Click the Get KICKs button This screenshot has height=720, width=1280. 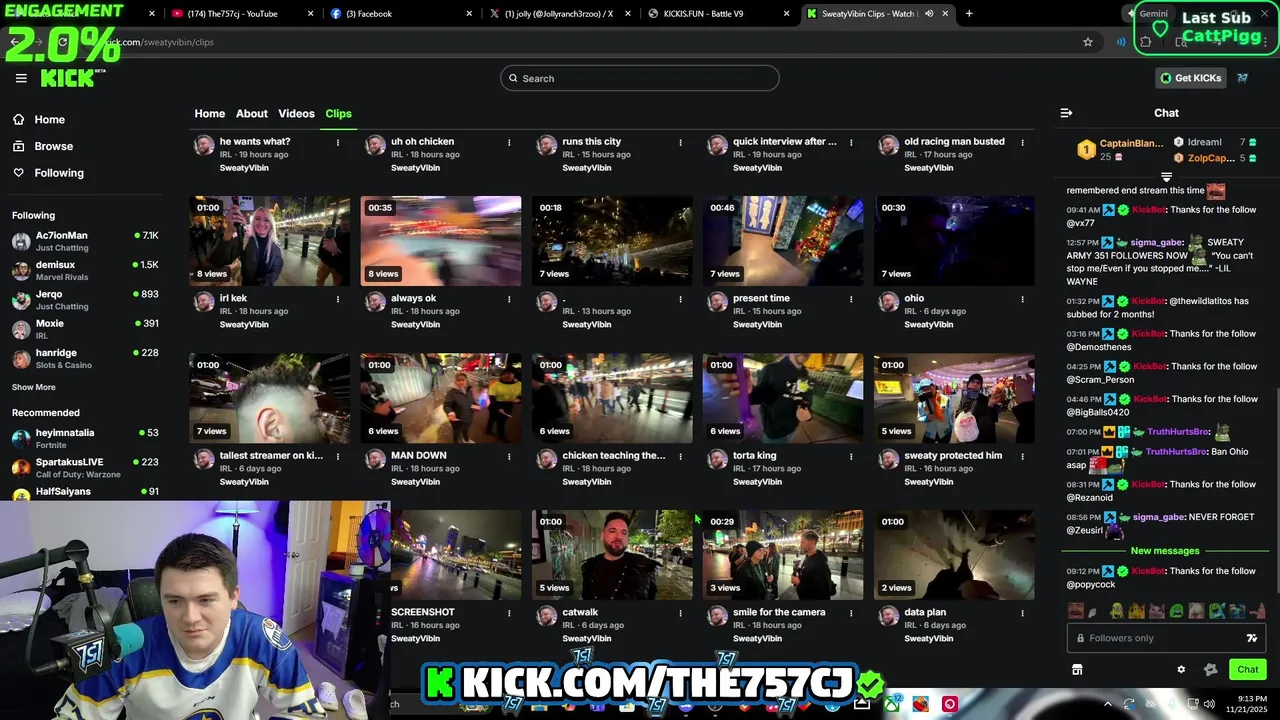[1190, 78]
